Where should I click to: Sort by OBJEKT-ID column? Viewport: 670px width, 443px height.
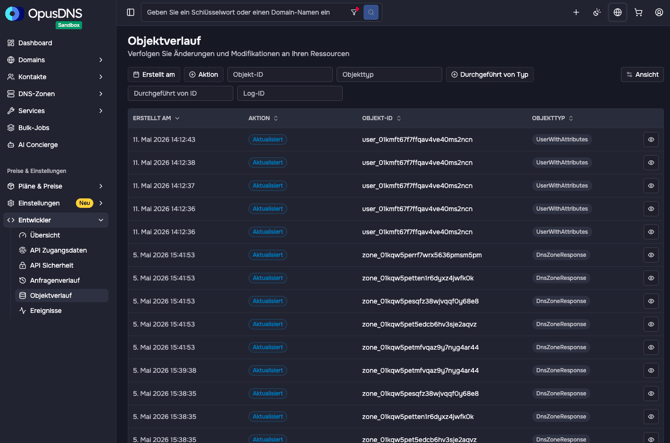coord(381,118)
